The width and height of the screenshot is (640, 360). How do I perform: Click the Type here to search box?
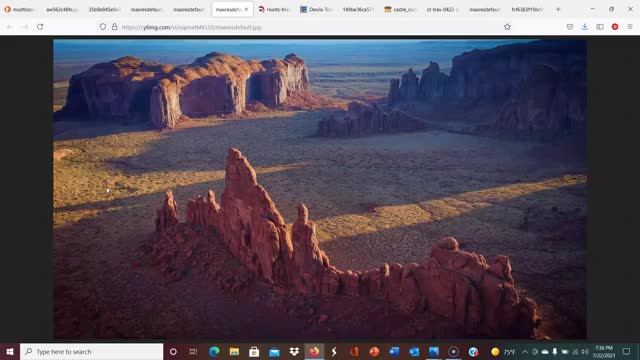point(91,351)
